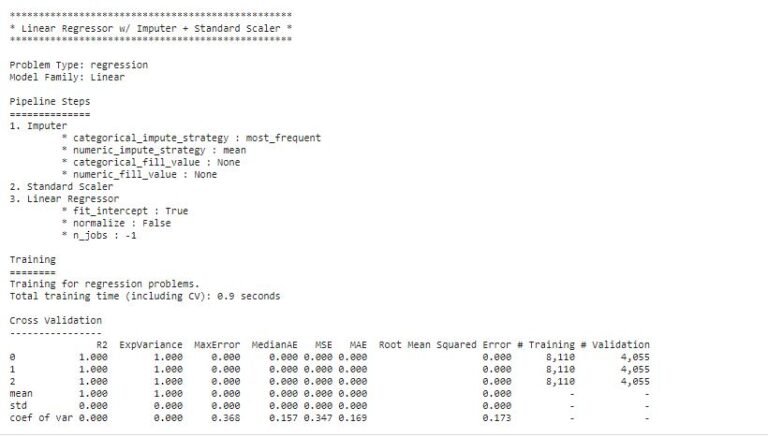Select the '1. Imputer' step line
This screenshot has width=768, height=437.
tap(38, 126)
